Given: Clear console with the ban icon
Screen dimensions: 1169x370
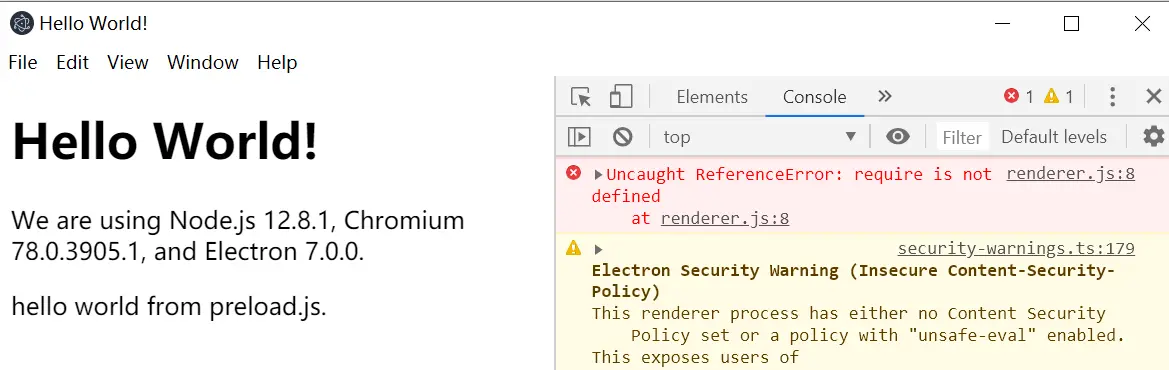Looking at the screenshot, I should [623, 137].
